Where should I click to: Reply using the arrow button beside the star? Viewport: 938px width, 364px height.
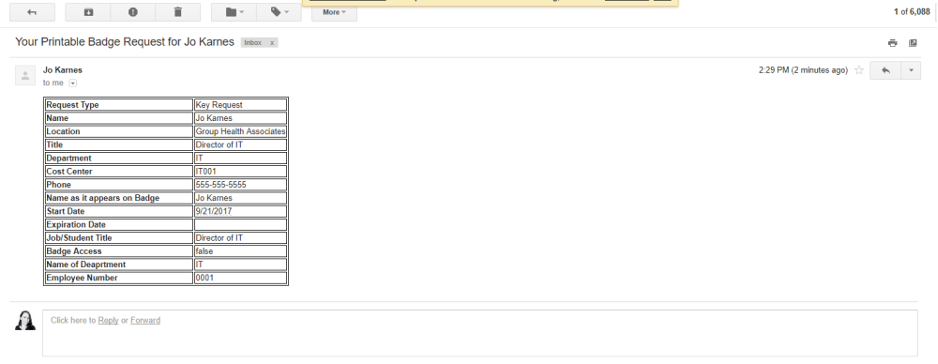tap(885, 70)
